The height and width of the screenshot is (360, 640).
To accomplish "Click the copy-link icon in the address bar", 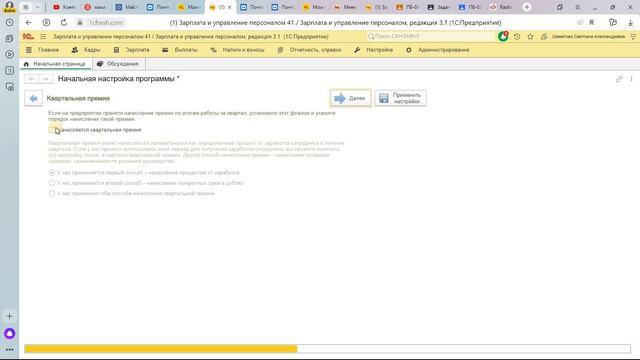I will tap(580, 22).
